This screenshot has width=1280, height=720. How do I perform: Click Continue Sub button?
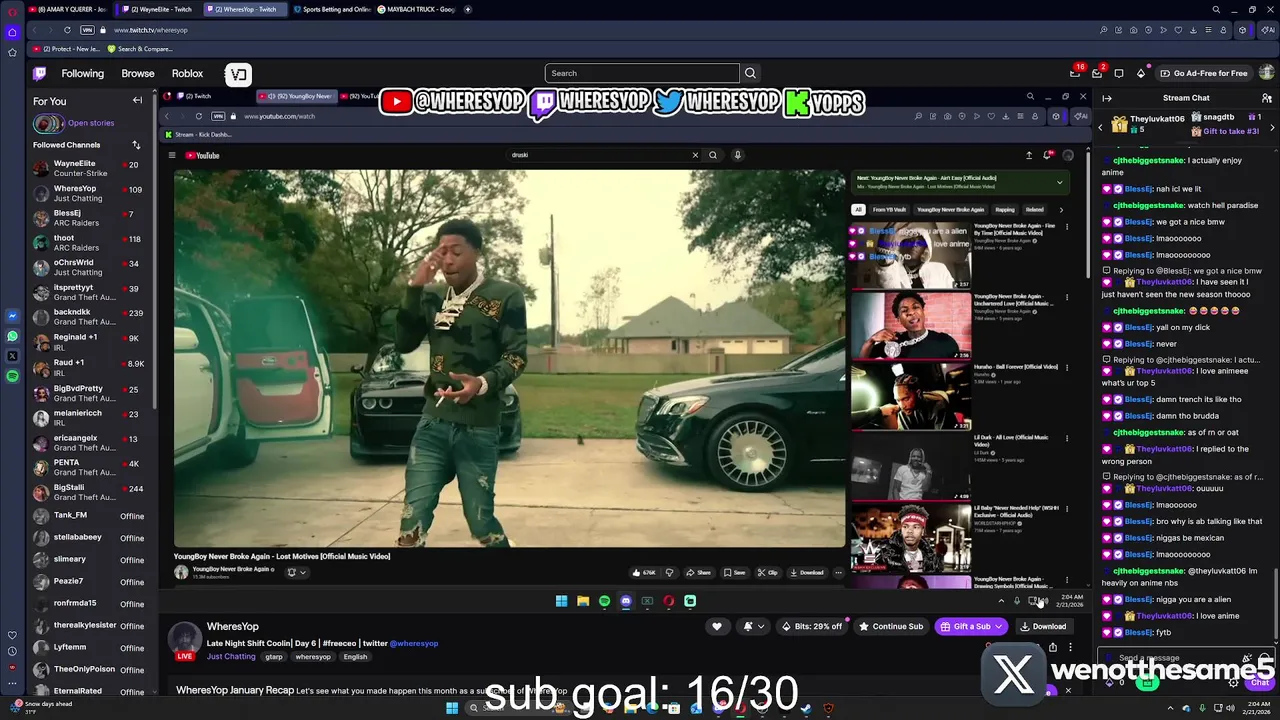tap(891, 626)
